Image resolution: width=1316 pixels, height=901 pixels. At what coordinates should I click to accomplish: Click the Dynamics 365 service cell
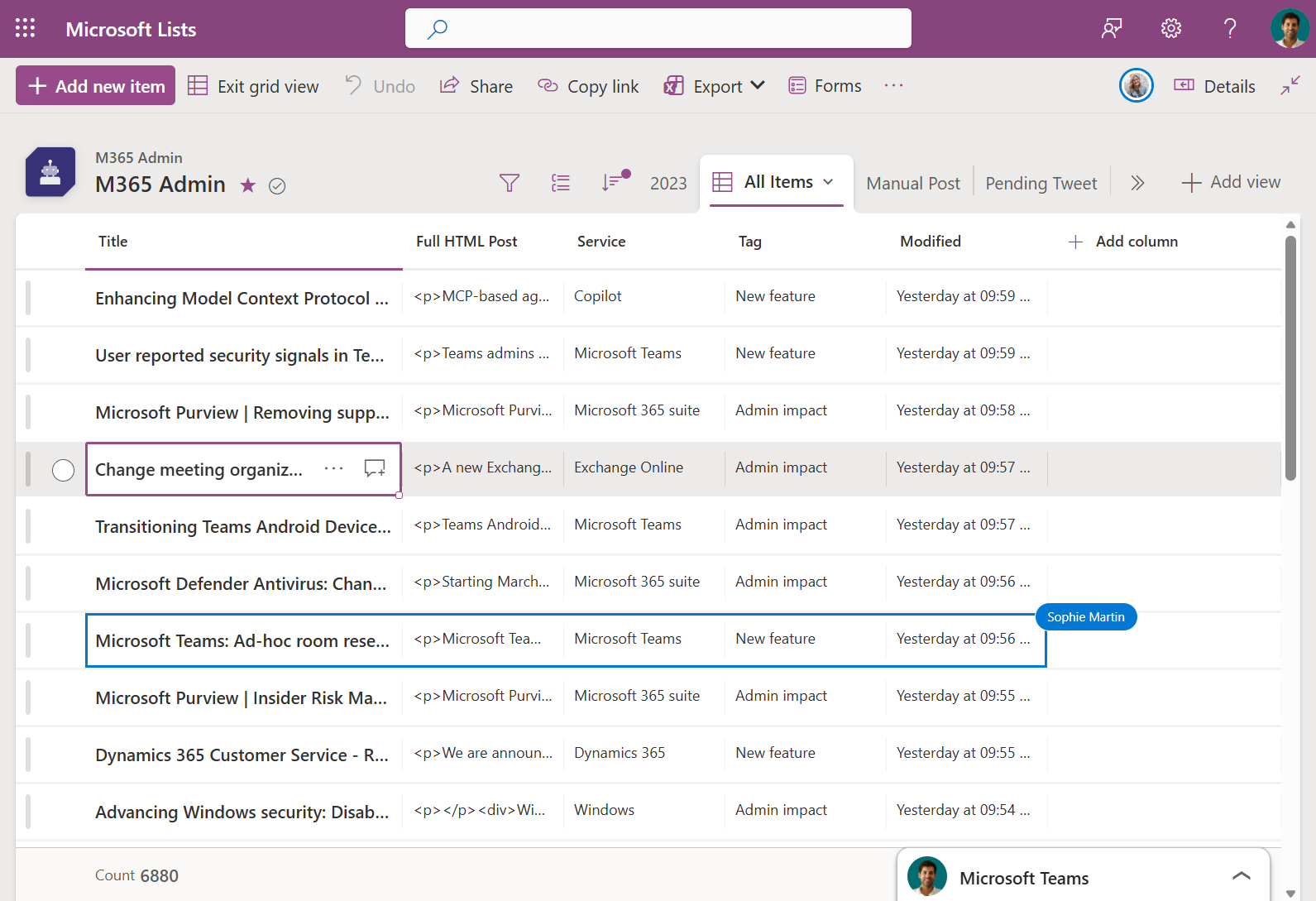[644, 753]
